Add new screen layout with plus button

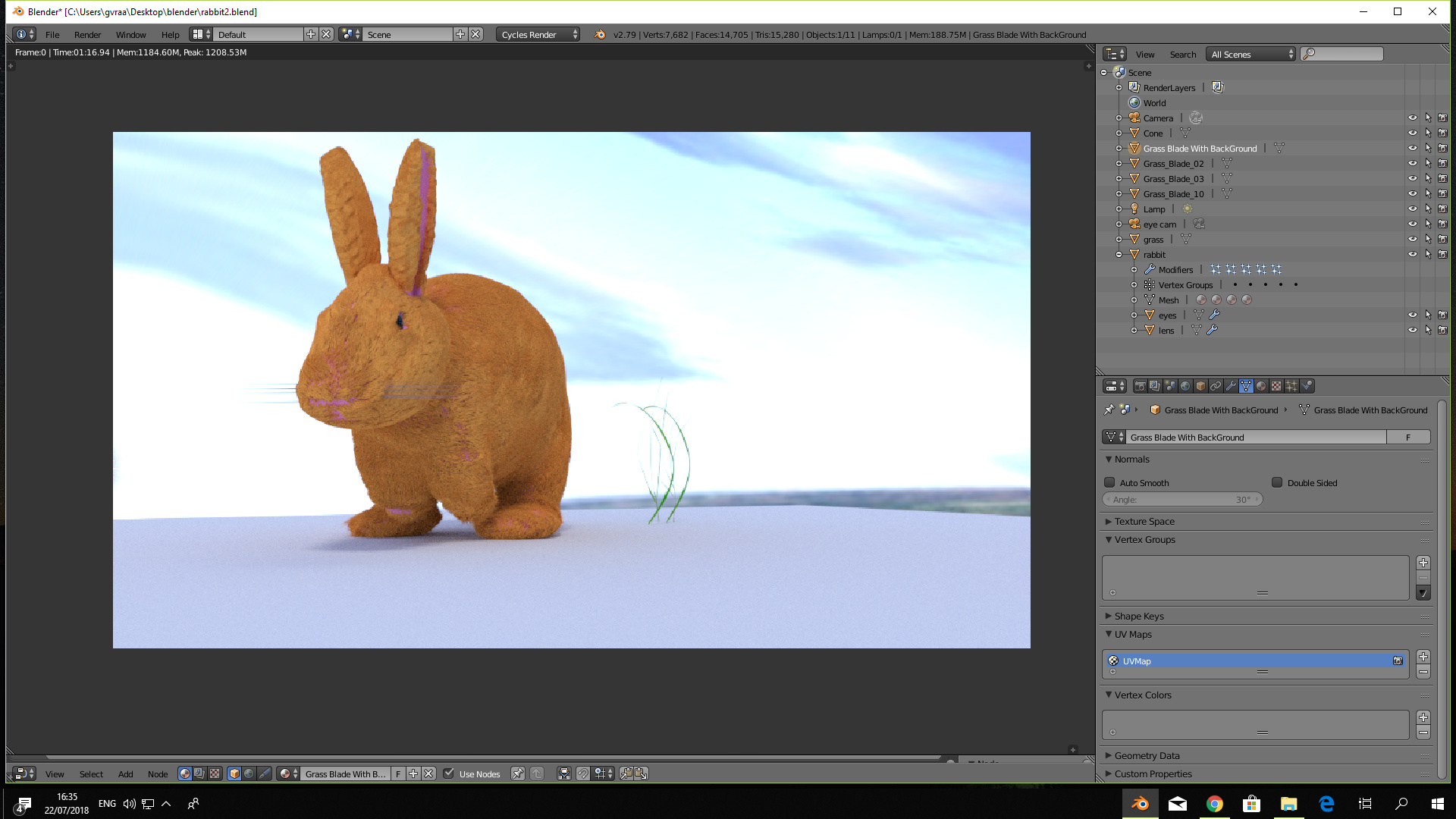[x=311, y=34]
